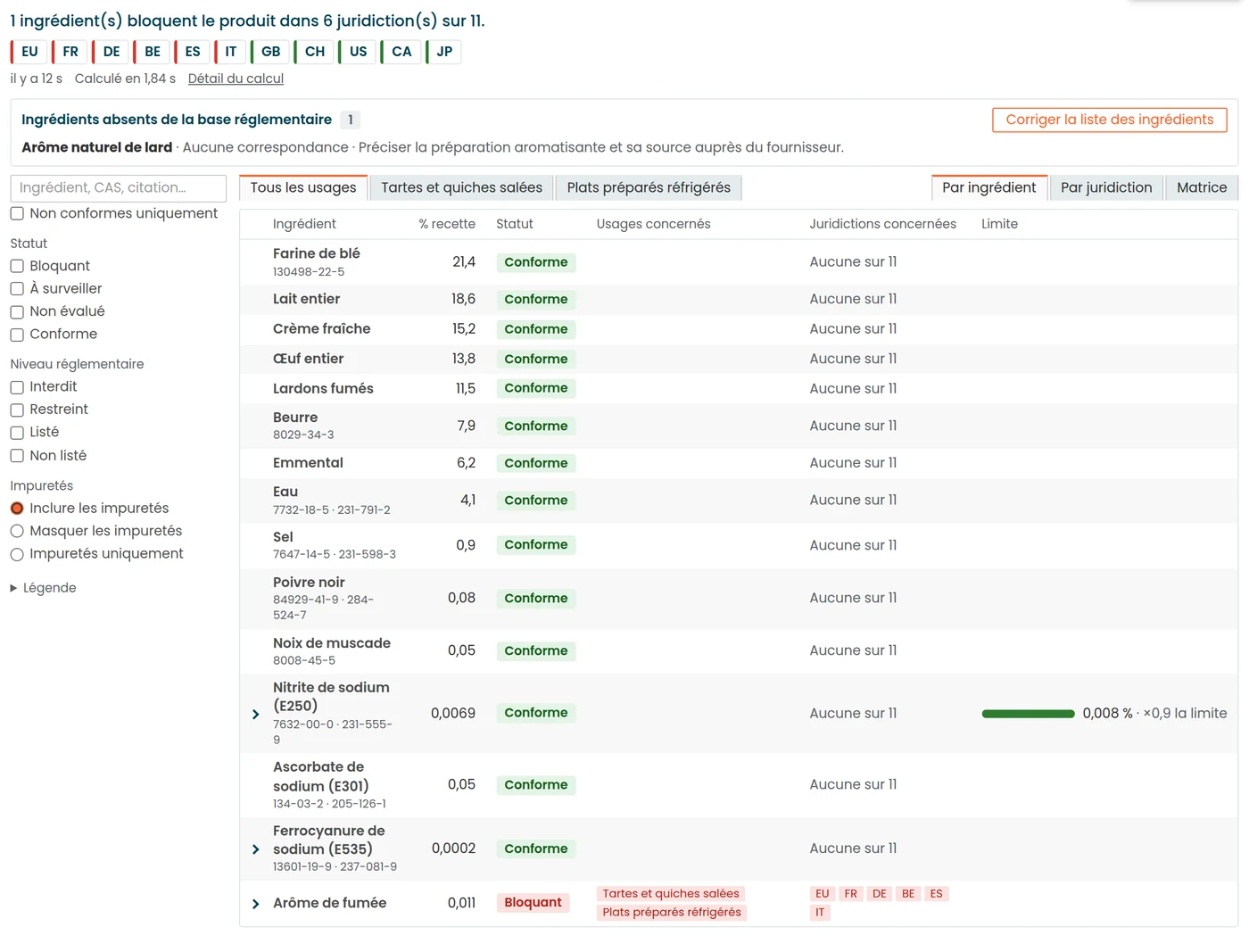Image resolution: width=1249 pixels, height=952 pixels.
Task: Check the Non listé filter
Action: 17,456
